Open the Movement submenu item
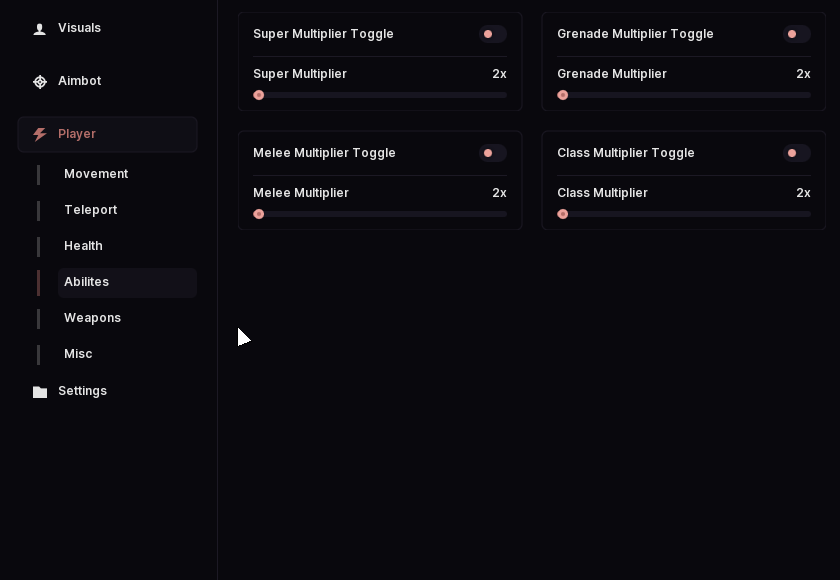Image resolution: width=840 pixels, height=580 pixels. point(96,174)
